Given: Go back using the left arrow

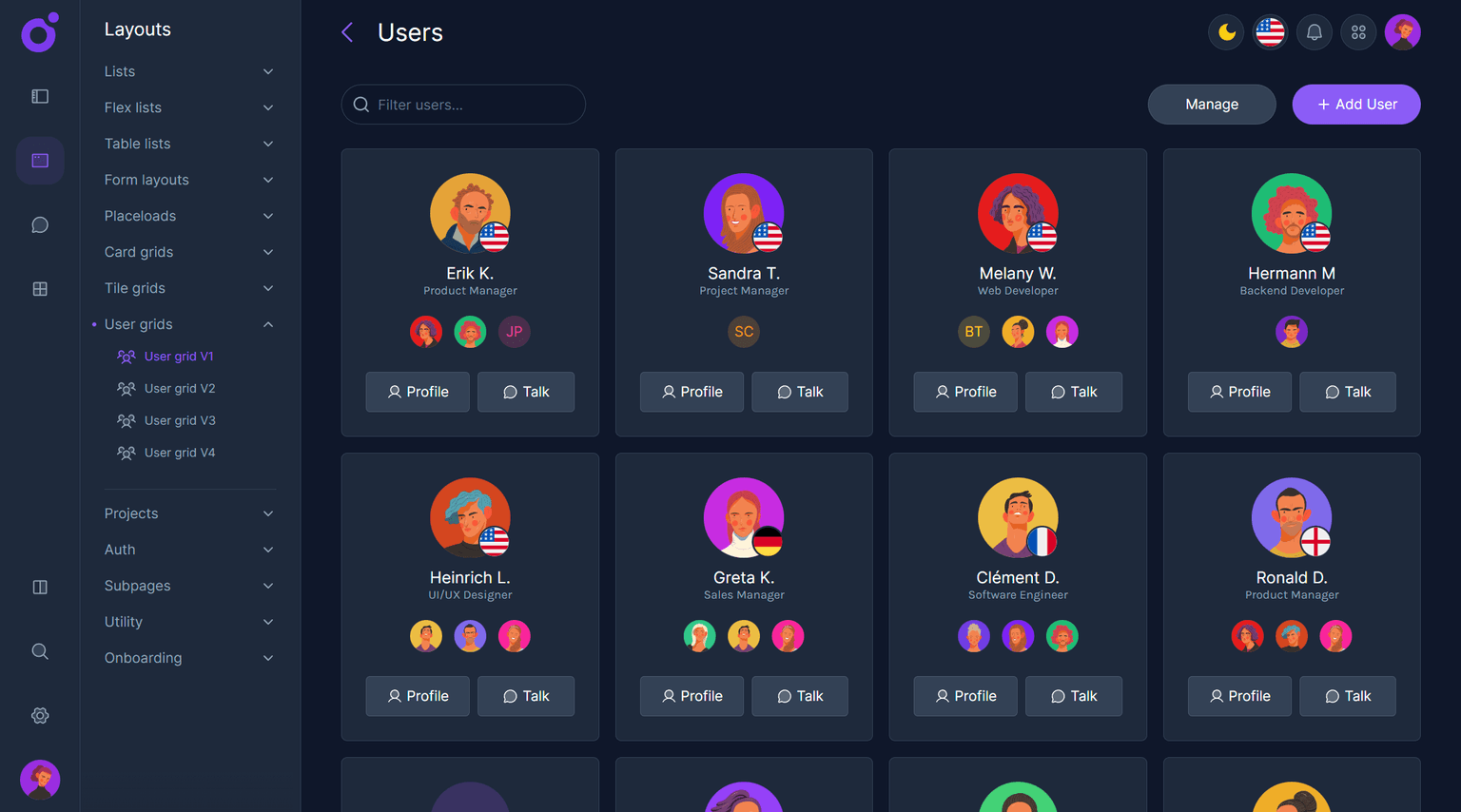Looking at the screenshot, I should [x=347, y=32].
